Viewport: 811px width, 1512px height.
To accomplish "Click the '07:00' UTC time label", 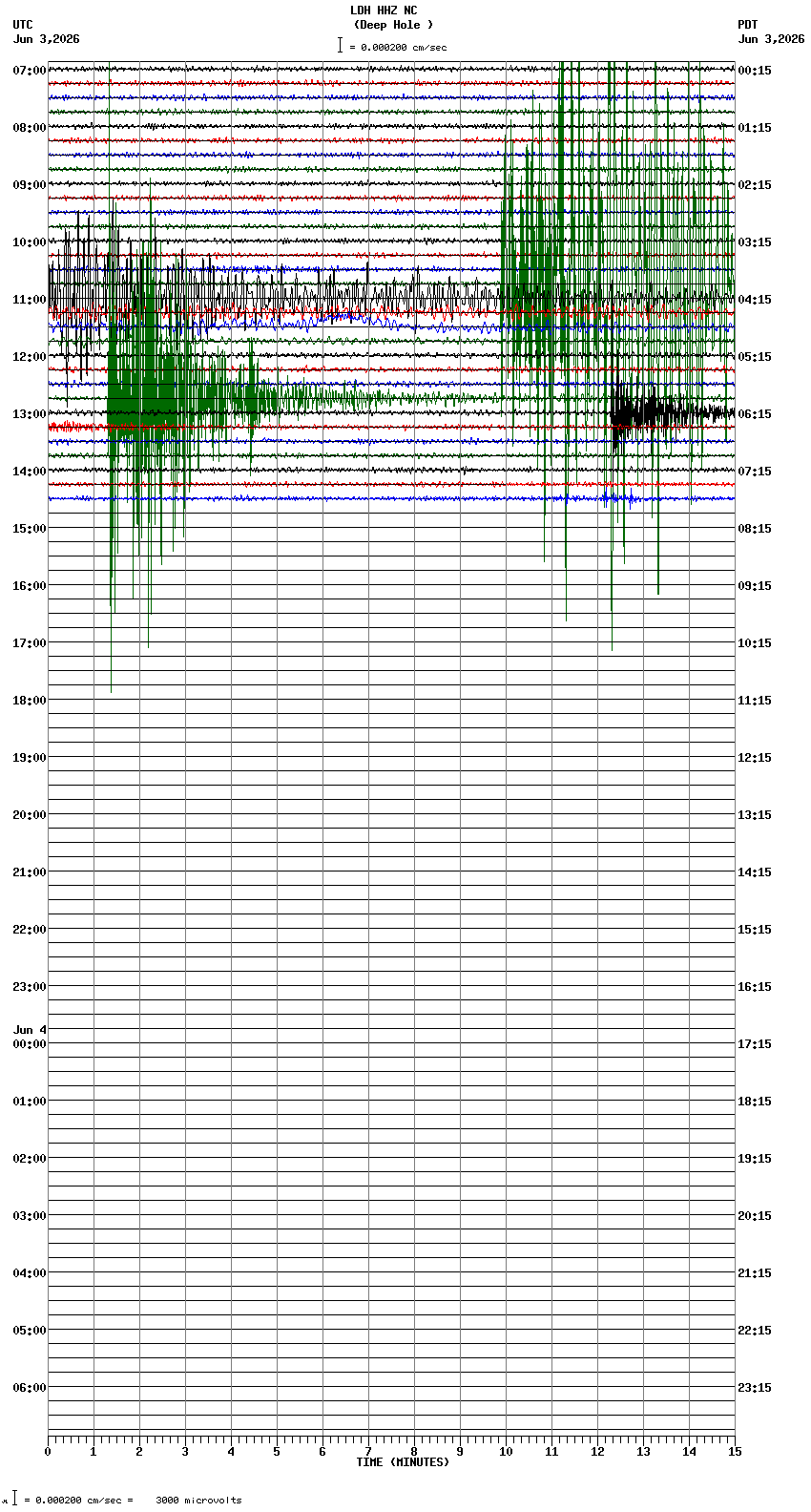I will (30, 70).
